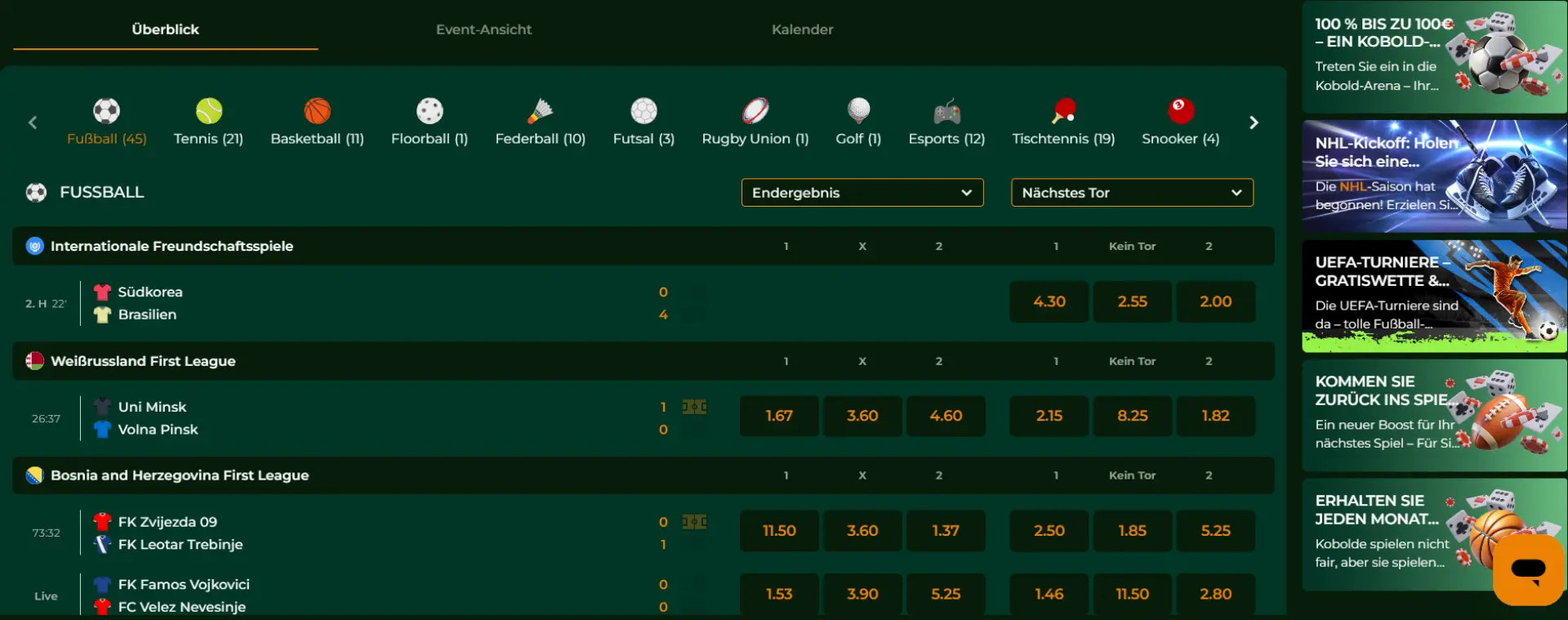Advance sports carousel with right arrow
This screenshot has width=1568, height=620.
pos(1254,123)
